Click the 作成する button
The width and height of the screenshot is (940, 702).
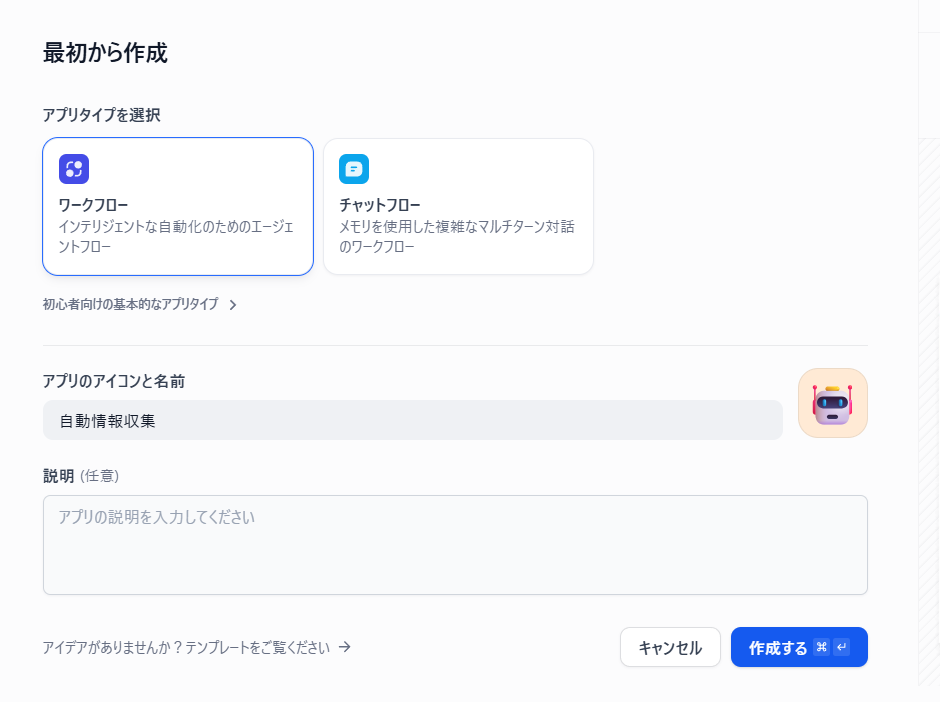click(779, 647)
